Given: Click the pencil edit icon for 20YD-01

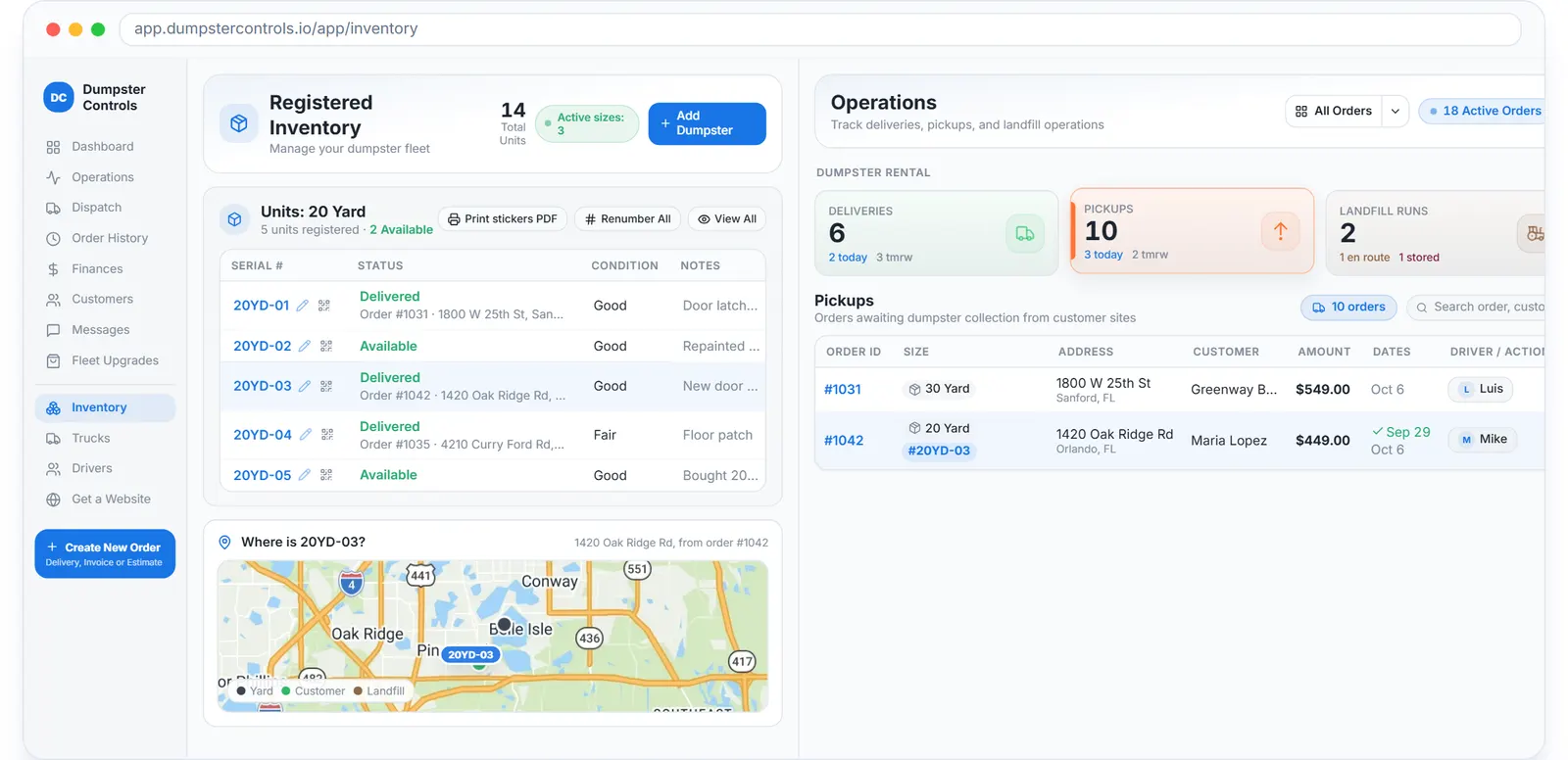Looking at the screenshot, I should point(303,306).
